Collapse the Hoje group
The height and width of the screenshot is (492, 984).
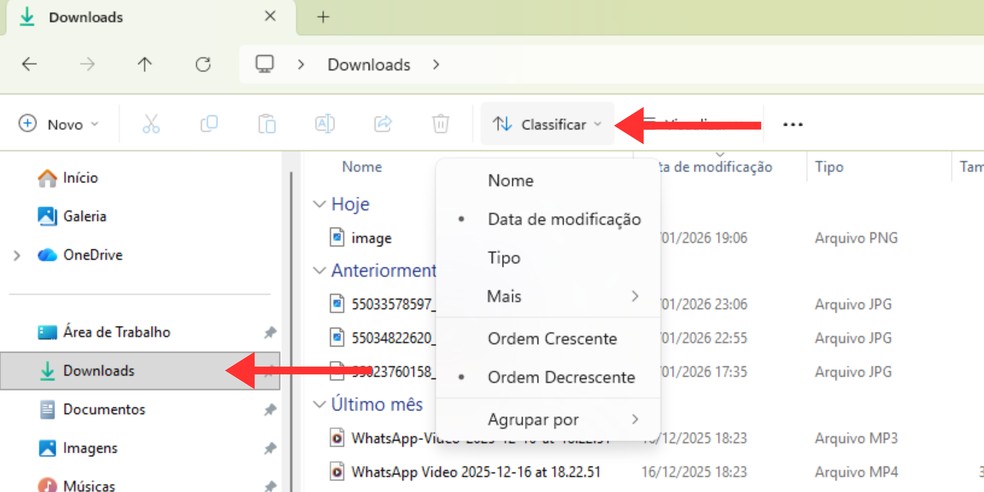319,205
